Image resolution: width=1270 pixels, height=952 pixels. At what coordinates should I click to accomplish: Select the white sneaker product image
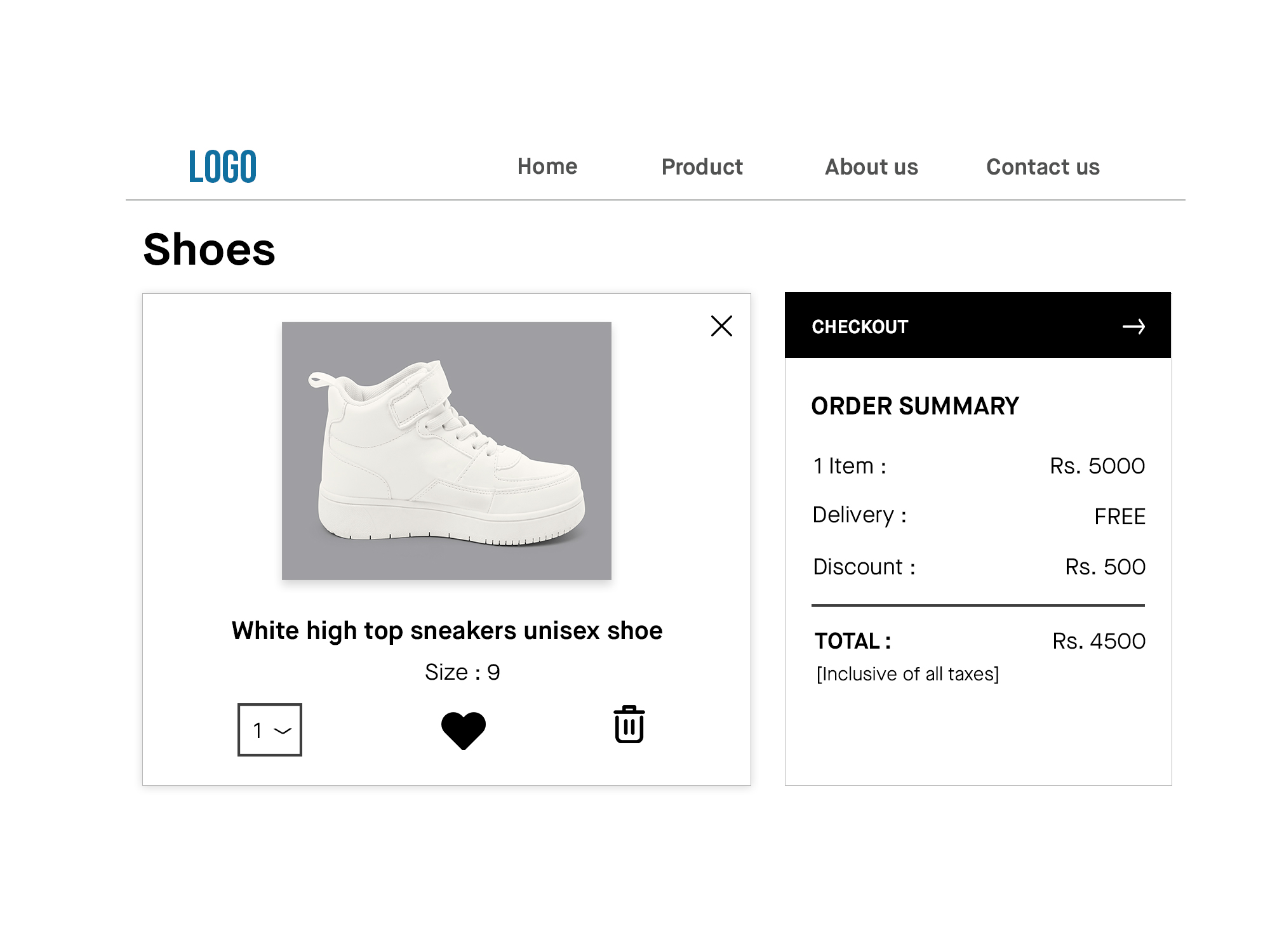pos(446,451)
